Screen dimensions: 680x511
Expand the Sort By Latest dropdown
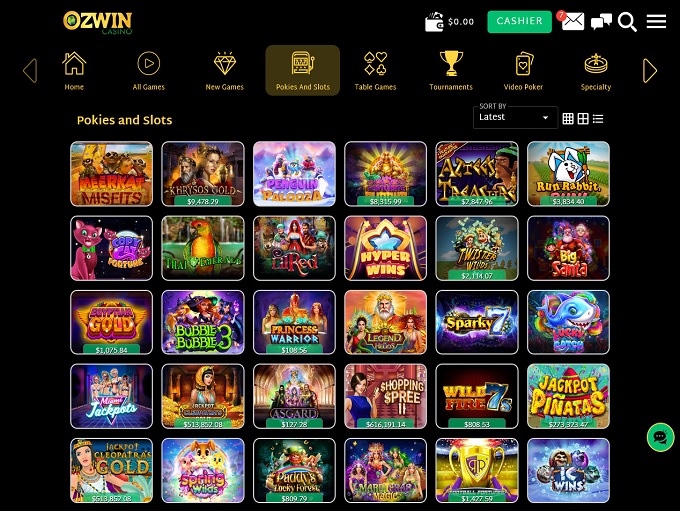click(x=515, y=118)
